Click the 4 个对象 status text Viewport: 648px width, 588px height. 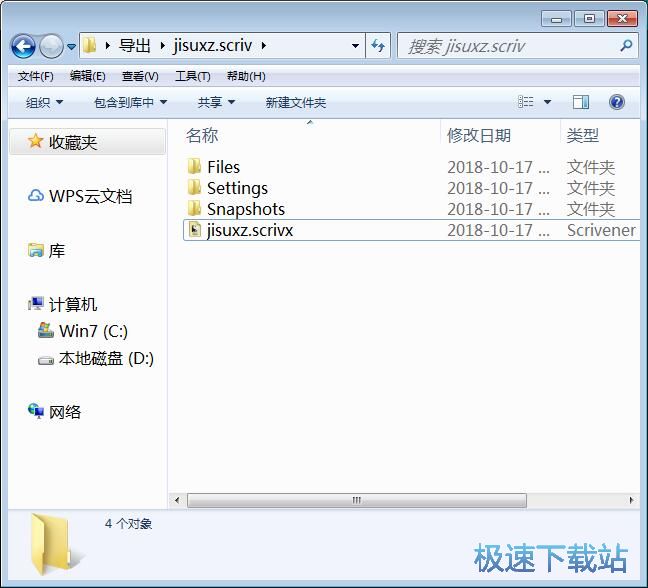[128, 524]
